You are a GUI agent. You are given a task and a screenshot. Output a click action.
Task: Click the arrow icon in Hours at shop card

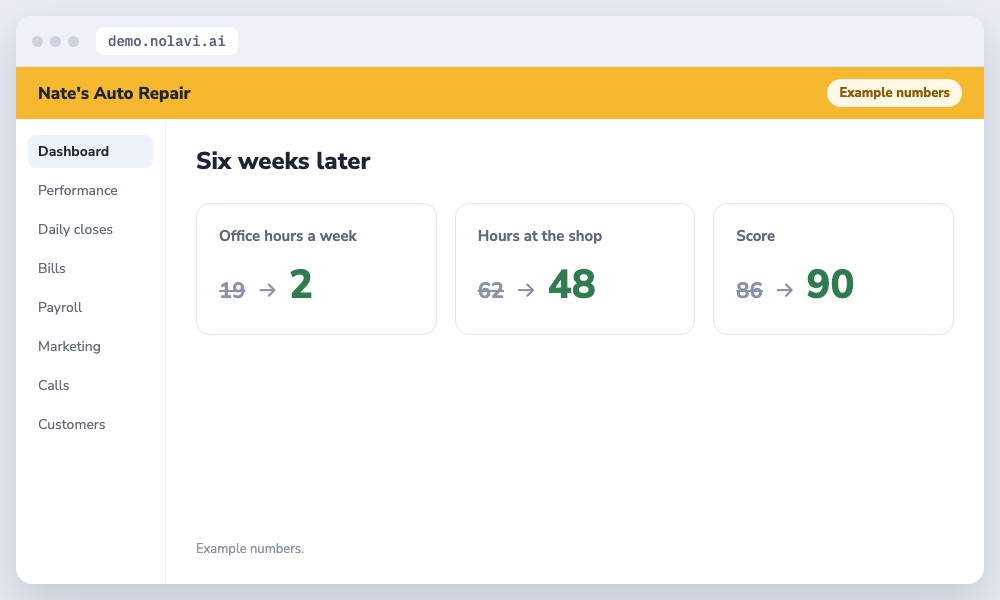pos(526,290)
